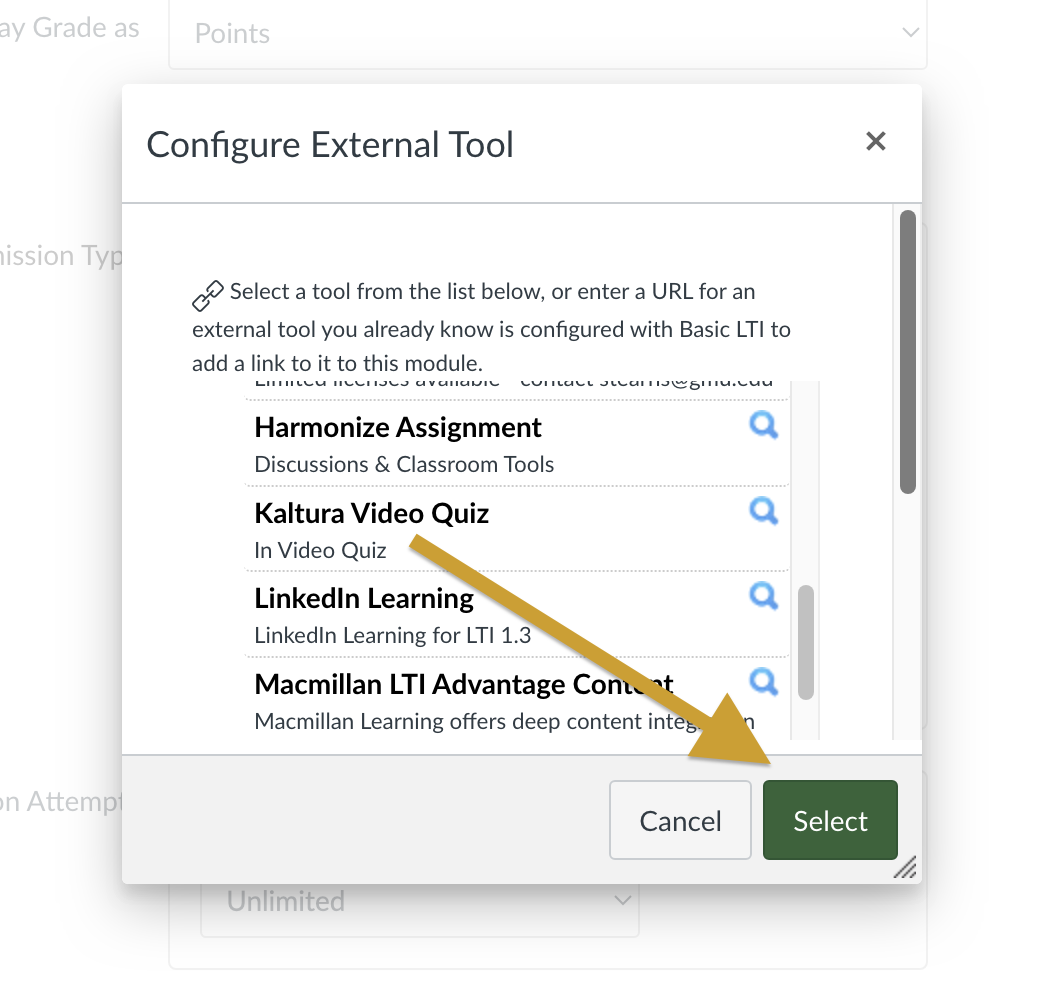Screen dimensions: 1044x998
Task: Click the resize grip at the dialog corner
Action: pos(905,867)
